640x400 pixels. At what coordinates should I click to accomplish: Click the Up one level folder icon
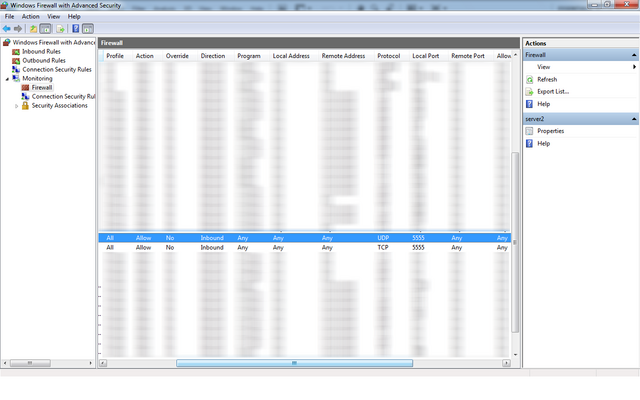tap(33, 29)
